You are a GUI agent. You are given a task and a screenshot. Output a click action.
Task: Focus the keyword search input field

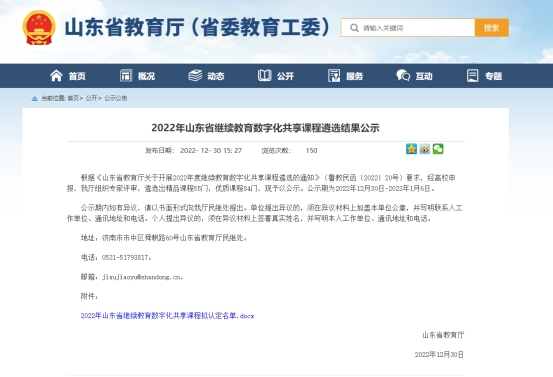[408, 28]
